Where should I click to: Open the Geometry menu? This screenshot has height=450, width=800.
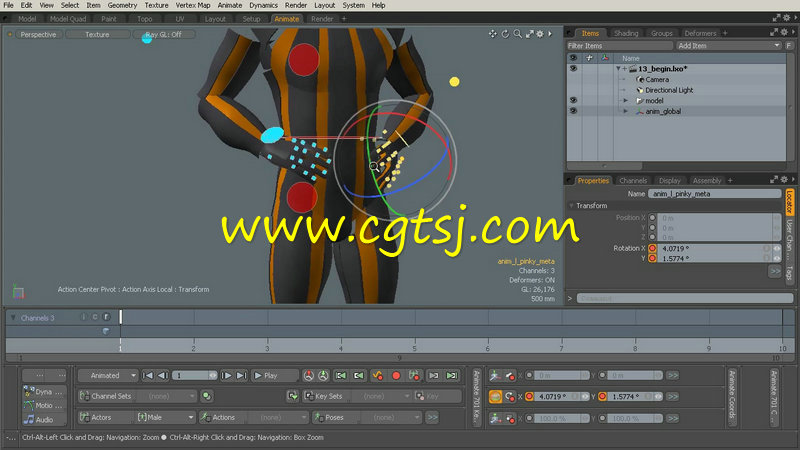click(122, 5)
